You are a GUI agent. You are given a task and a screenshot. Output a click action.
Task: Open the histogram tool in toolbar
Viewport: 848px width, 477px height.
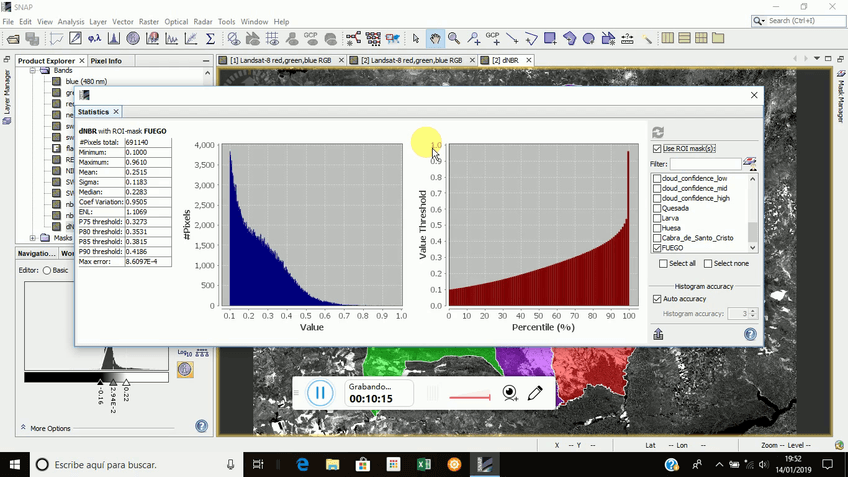113,39
